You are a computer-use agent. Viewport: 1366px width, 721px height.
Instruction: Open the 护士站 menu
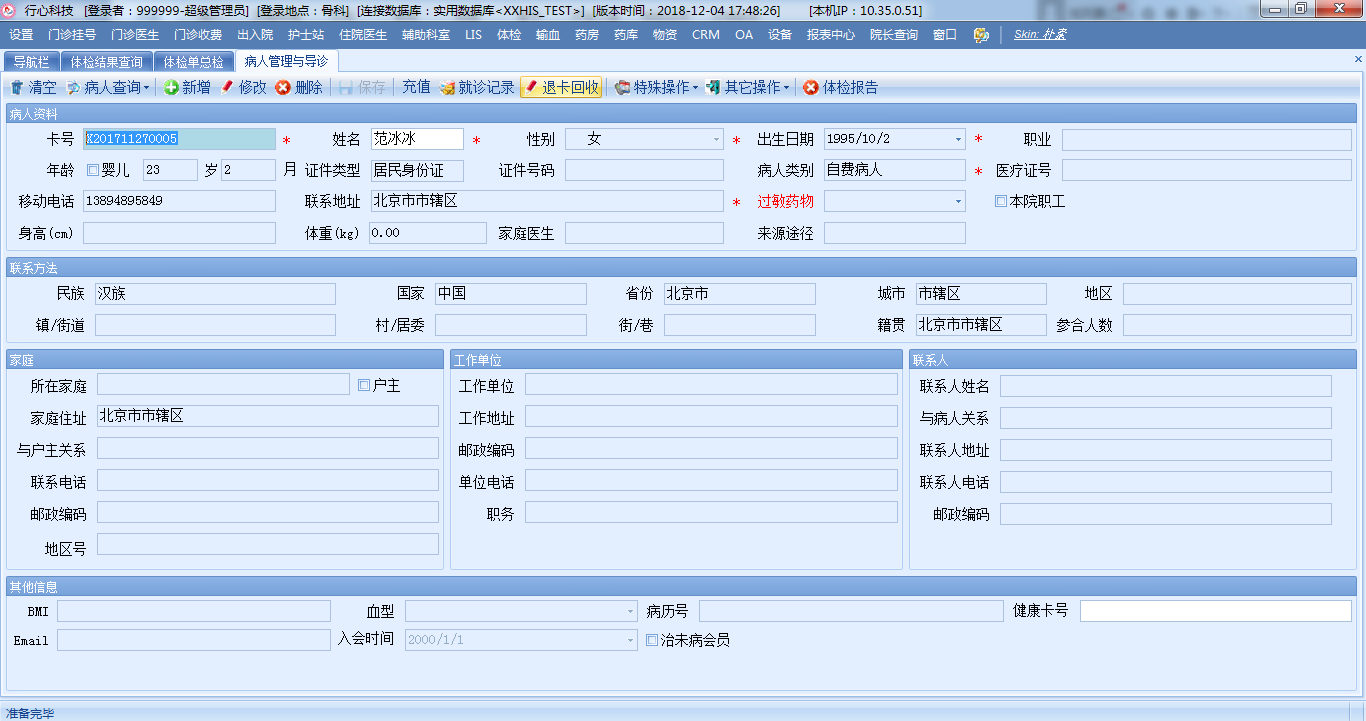click(x=306, y=34)
